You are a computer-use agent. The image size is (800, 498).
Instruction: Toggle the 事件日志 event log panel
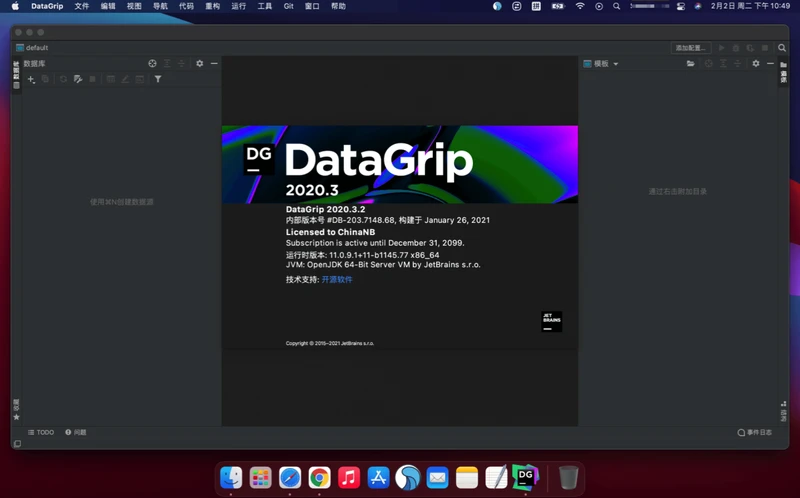click(755, 432)
